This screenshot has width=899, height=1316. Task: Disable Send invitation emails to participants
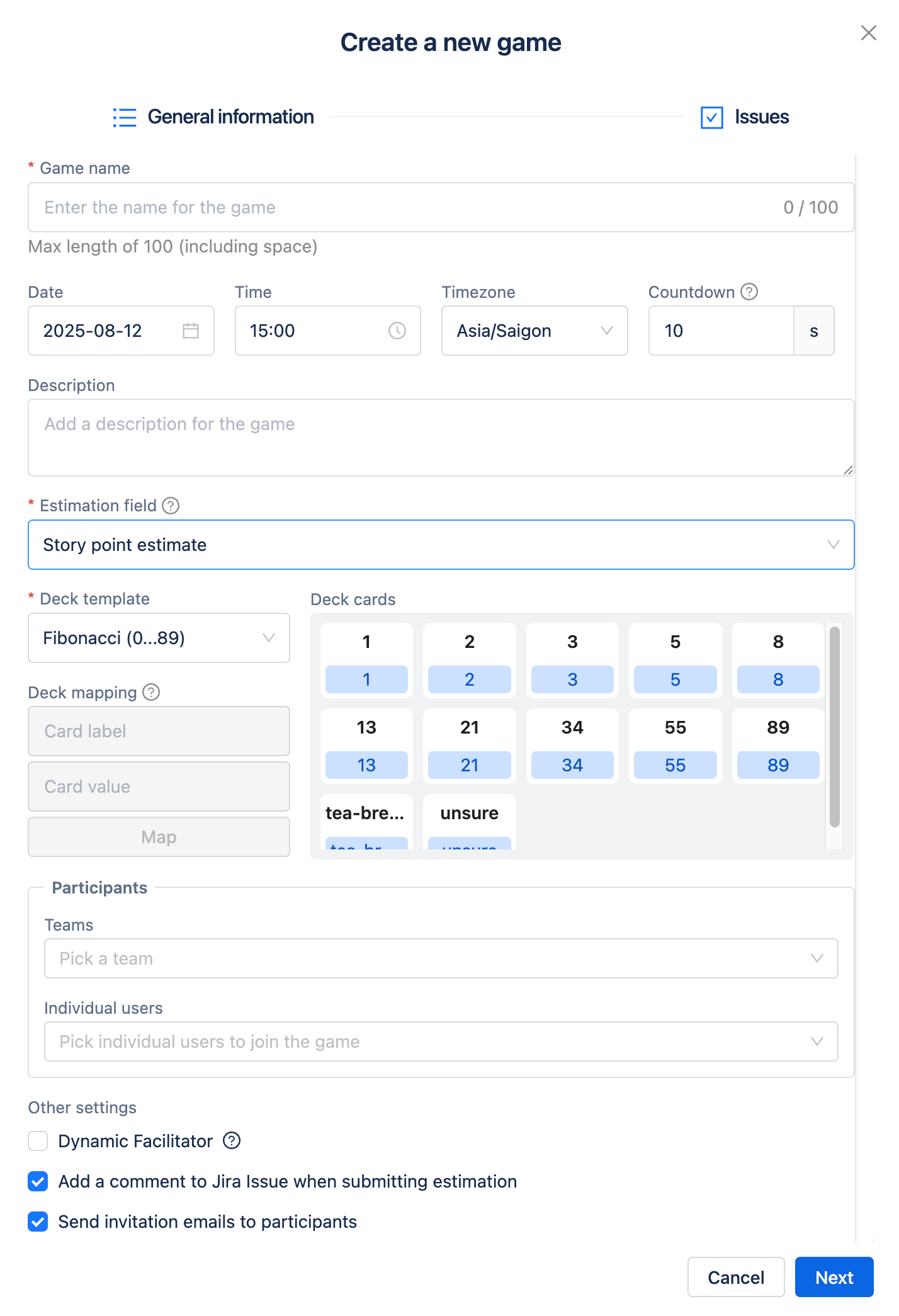(x=38, y=1222)
